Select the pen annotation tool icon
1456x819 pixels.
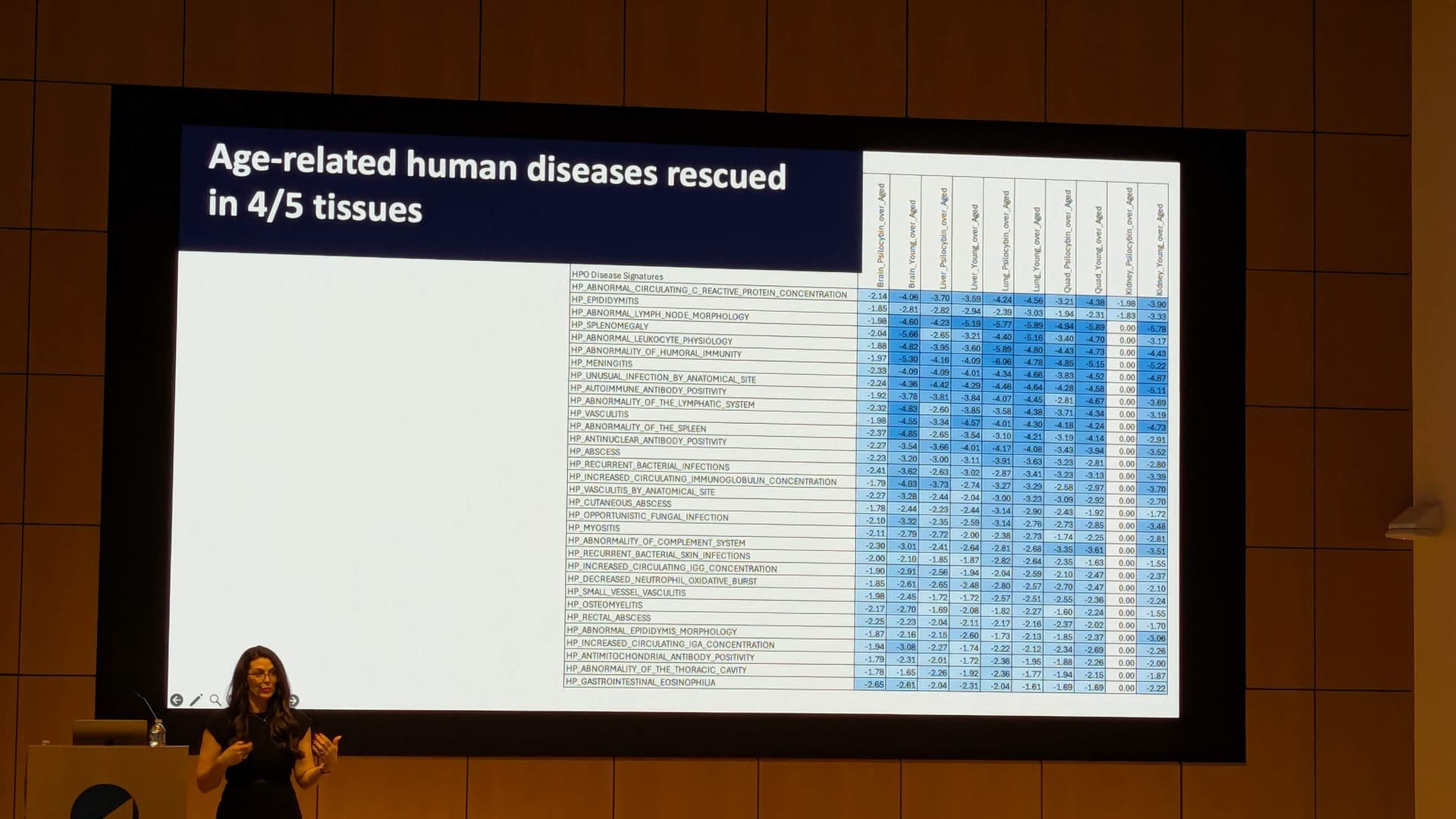pyautogui.click(x=196, y=700)
